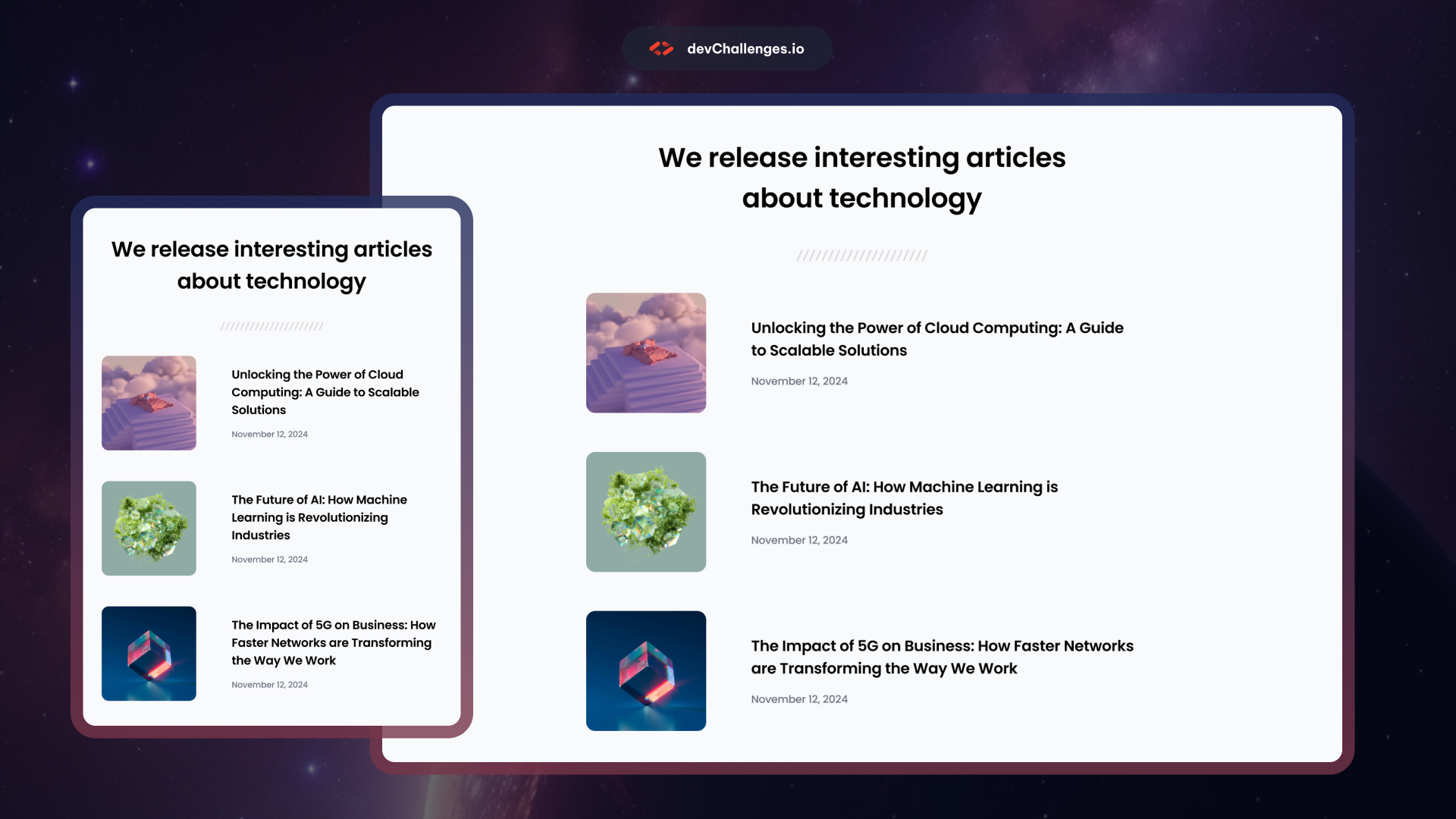The width and height of the screenshot is (1456, 819).
Task: Click the date under mobile Cloud Computing article
Action: pyautogui.click(x=269, y=435)
